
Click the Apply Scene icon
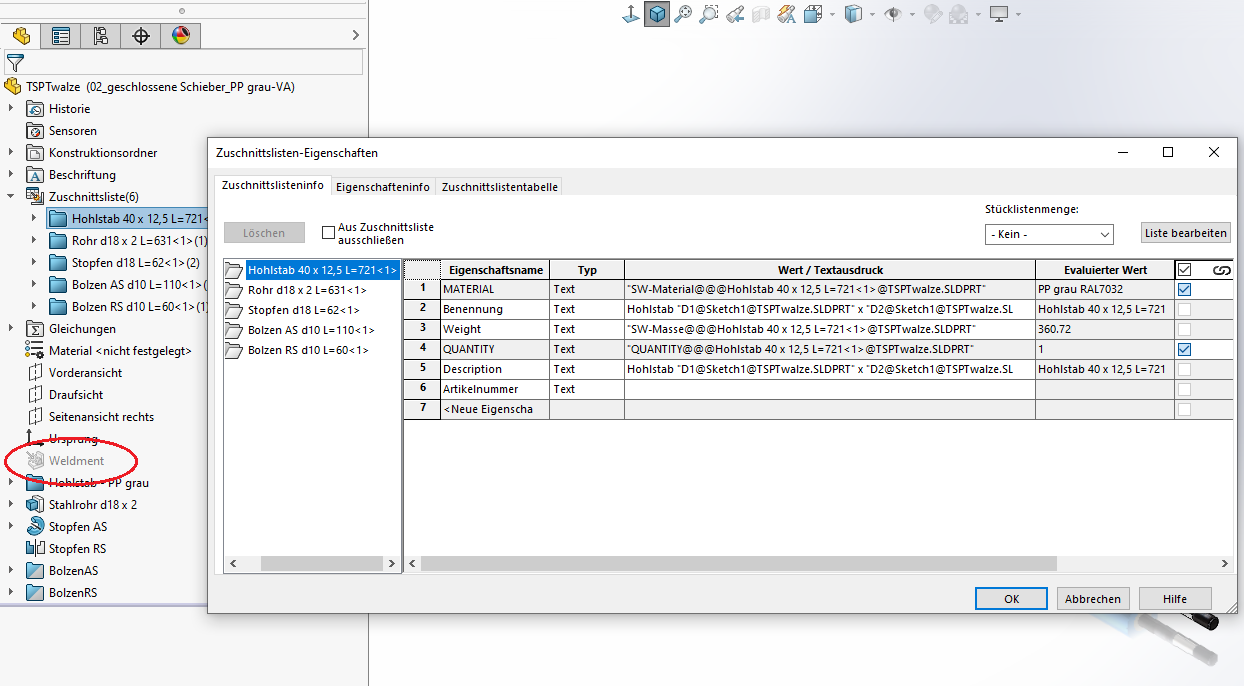pyautogui.click(x=959, y=14)
